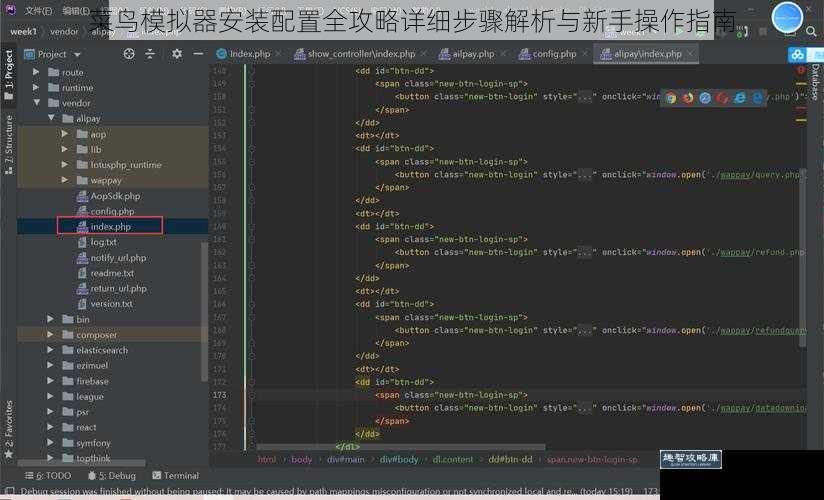Open page in Internet Explorer icon

pyautogui.click(x=740, y=98)
